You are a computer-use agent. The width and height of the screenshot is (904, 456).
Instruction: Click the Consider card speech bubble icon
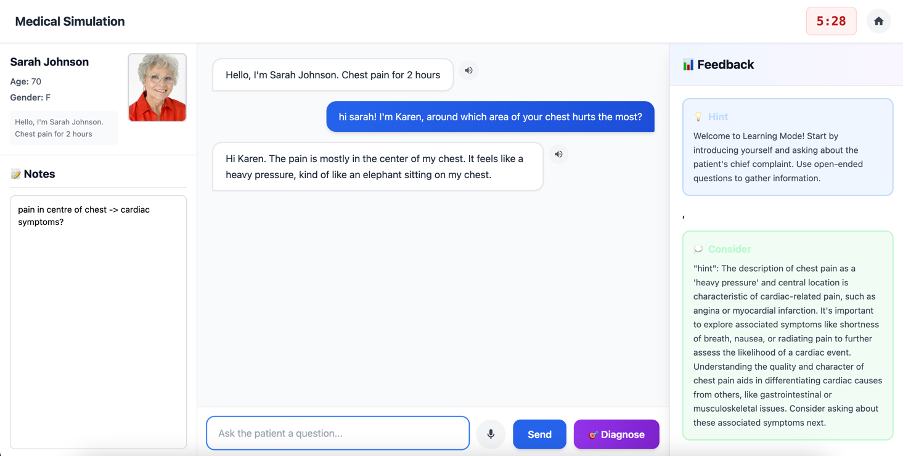(x=698, y=249)
